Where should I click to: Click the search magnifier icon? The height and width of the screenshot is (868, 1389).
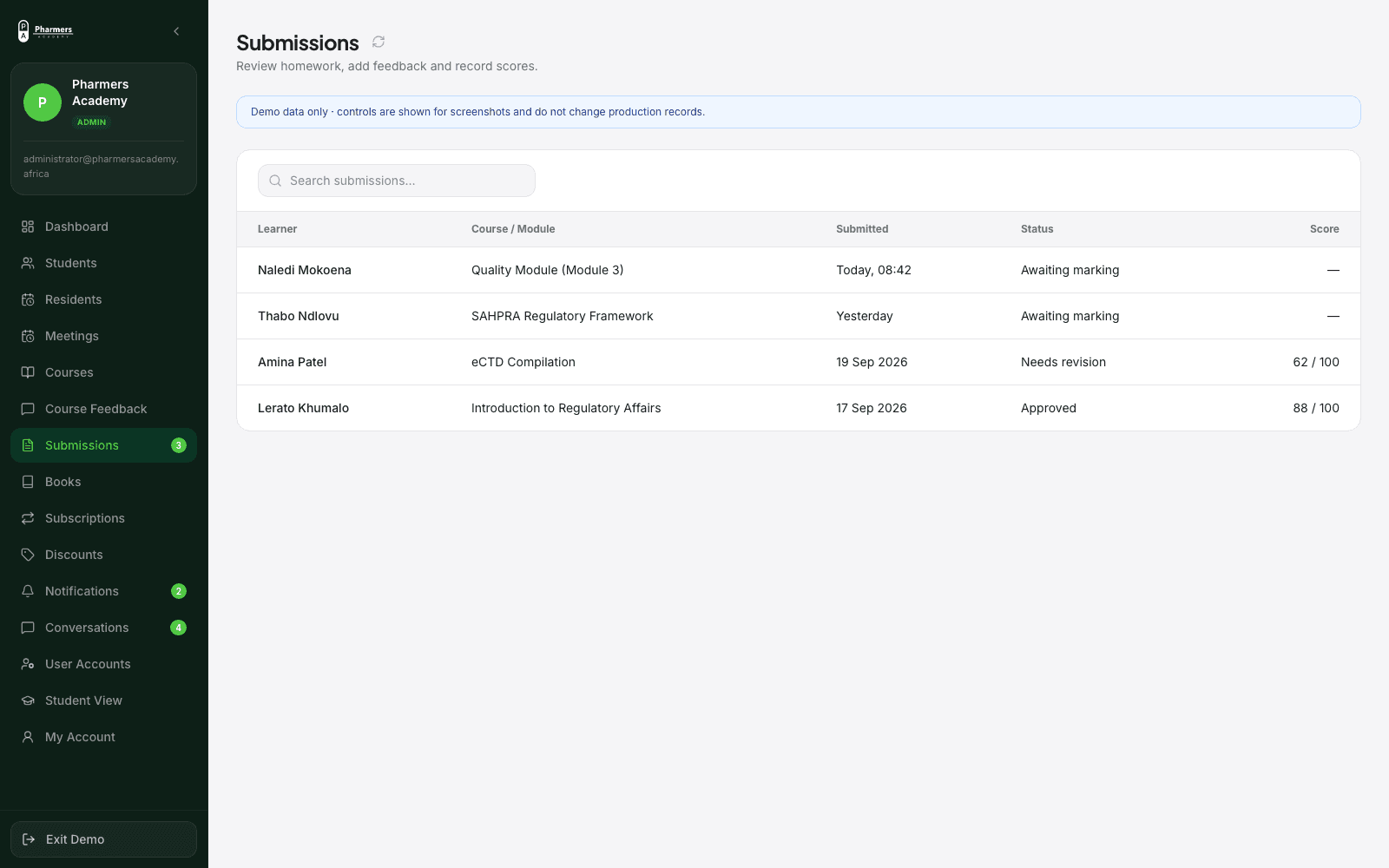[275, 181]
